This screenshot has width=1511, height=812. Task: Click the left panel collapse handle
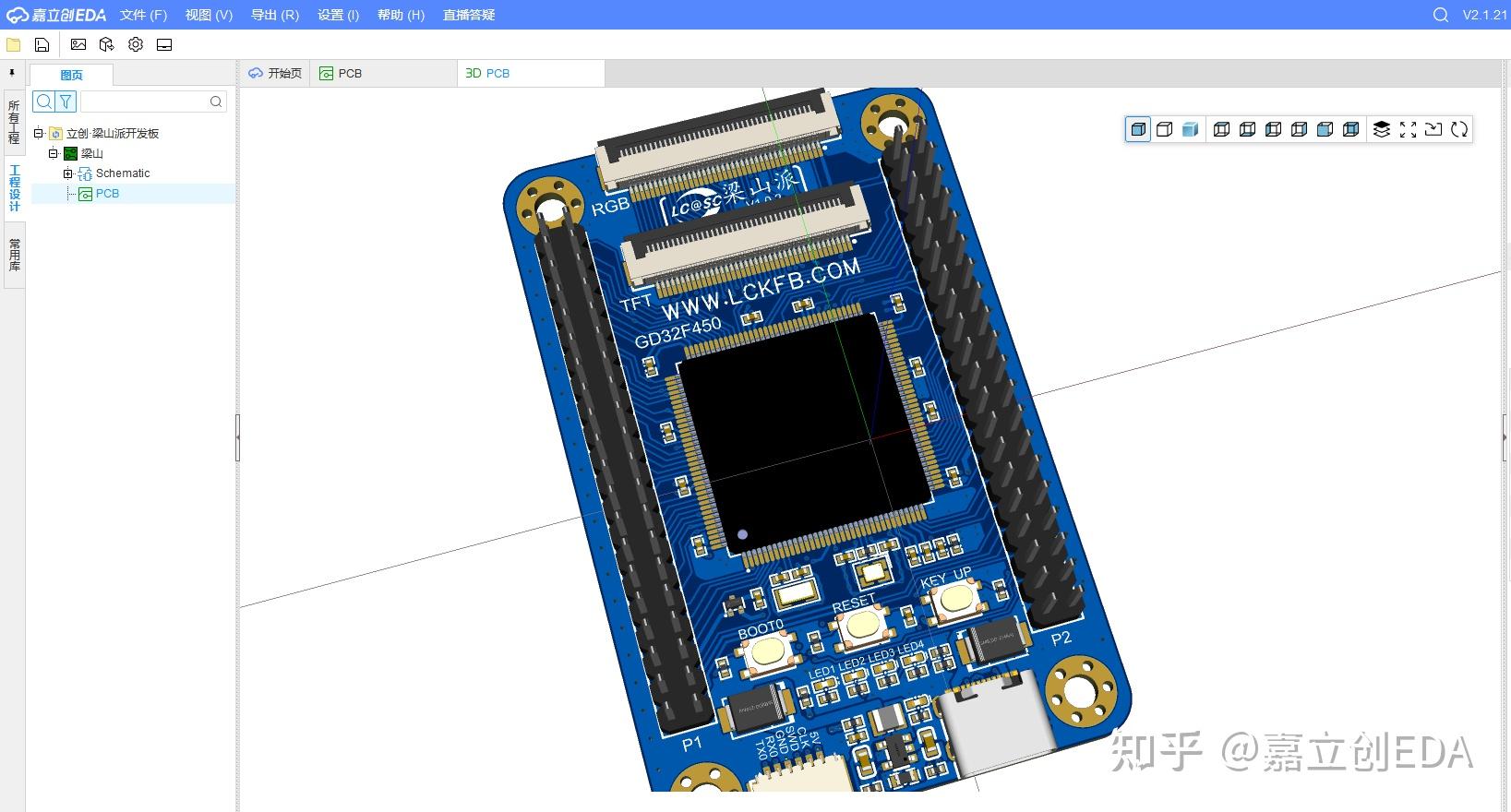[x=237, y=437]
